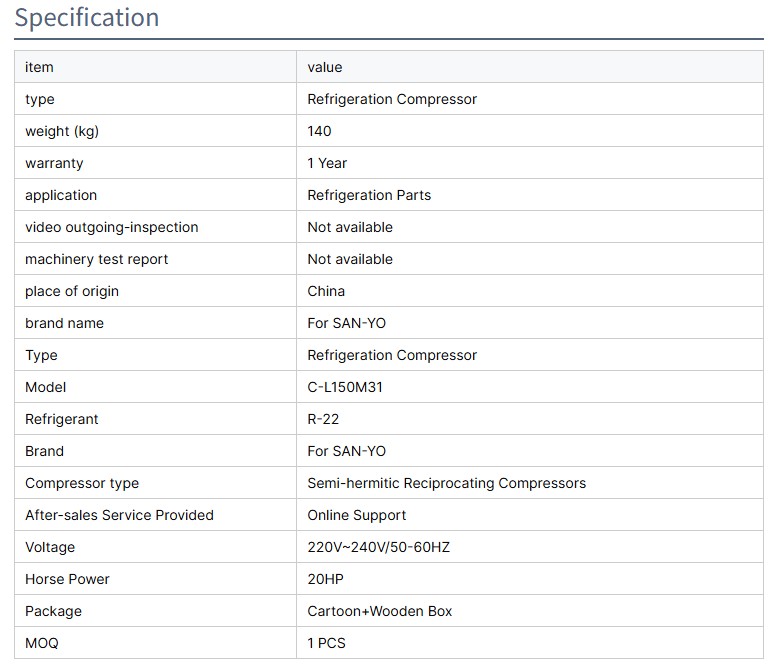Click the MOQ value '1 PCS'
The height and width of the screenshot is (670, 773).
(326, 643)
